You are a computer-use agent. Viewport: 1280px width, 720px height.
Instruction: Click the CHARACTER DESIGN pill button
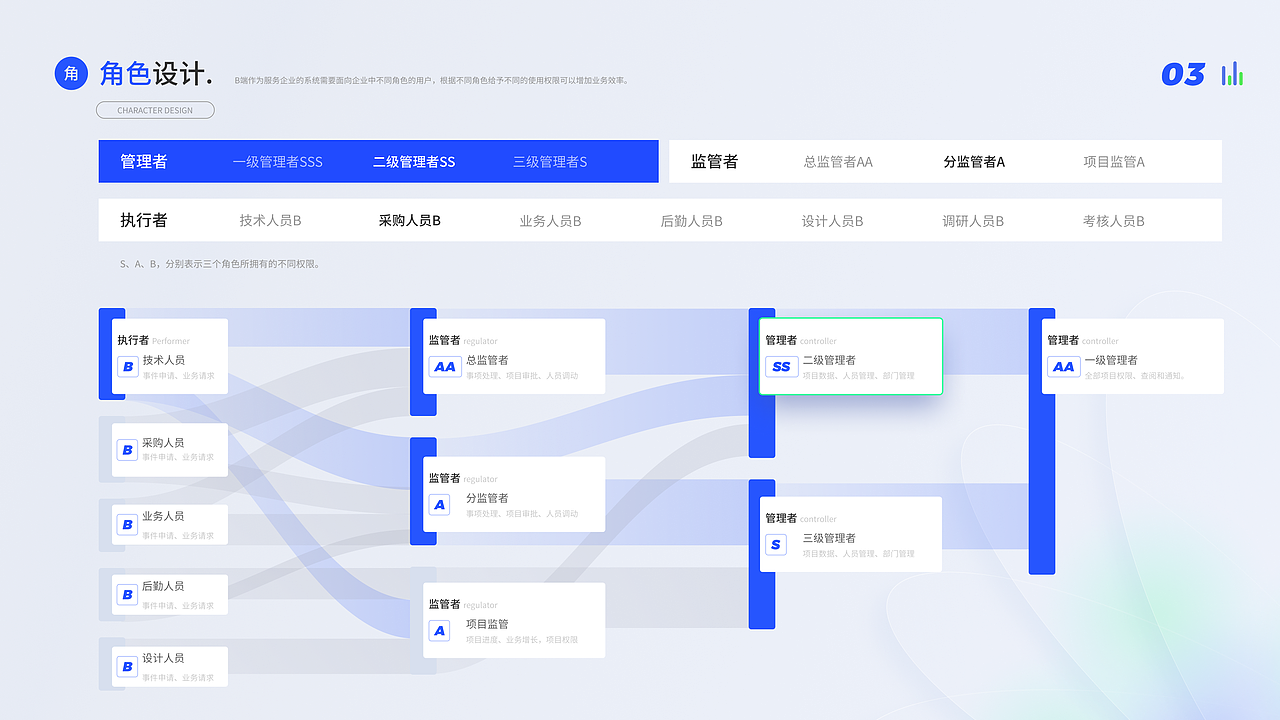point(155,110)
